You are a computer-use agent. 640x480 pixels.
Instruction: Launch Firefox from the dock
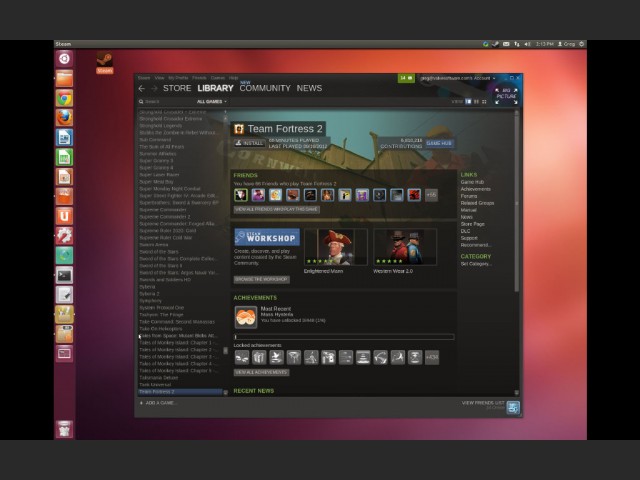pos(64,118)
